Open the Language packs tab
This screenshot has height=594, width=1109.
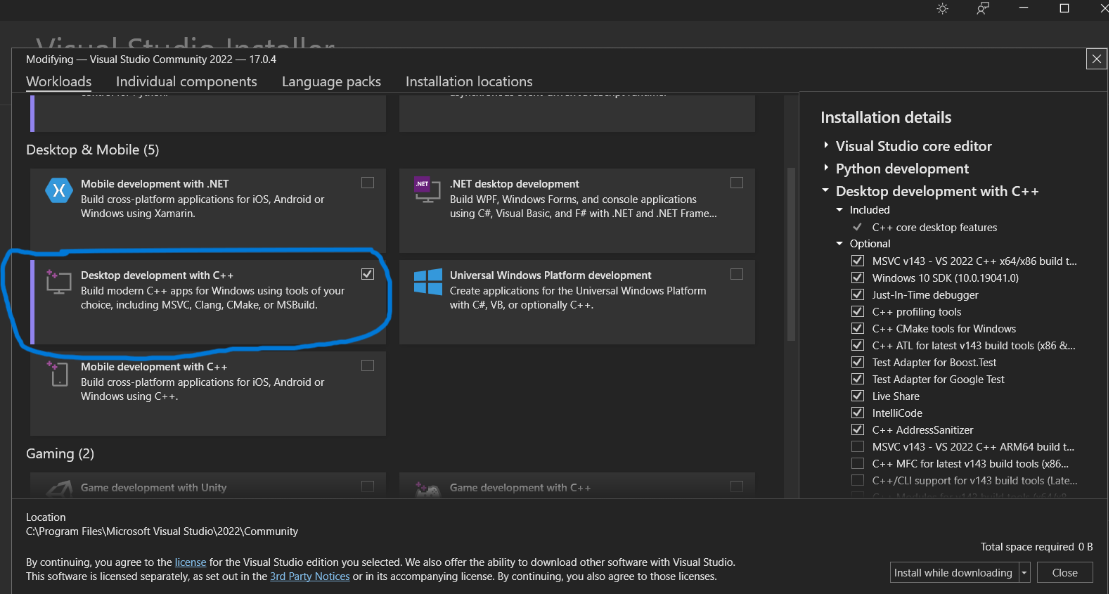pyautogui.click(x=331, y=82)
